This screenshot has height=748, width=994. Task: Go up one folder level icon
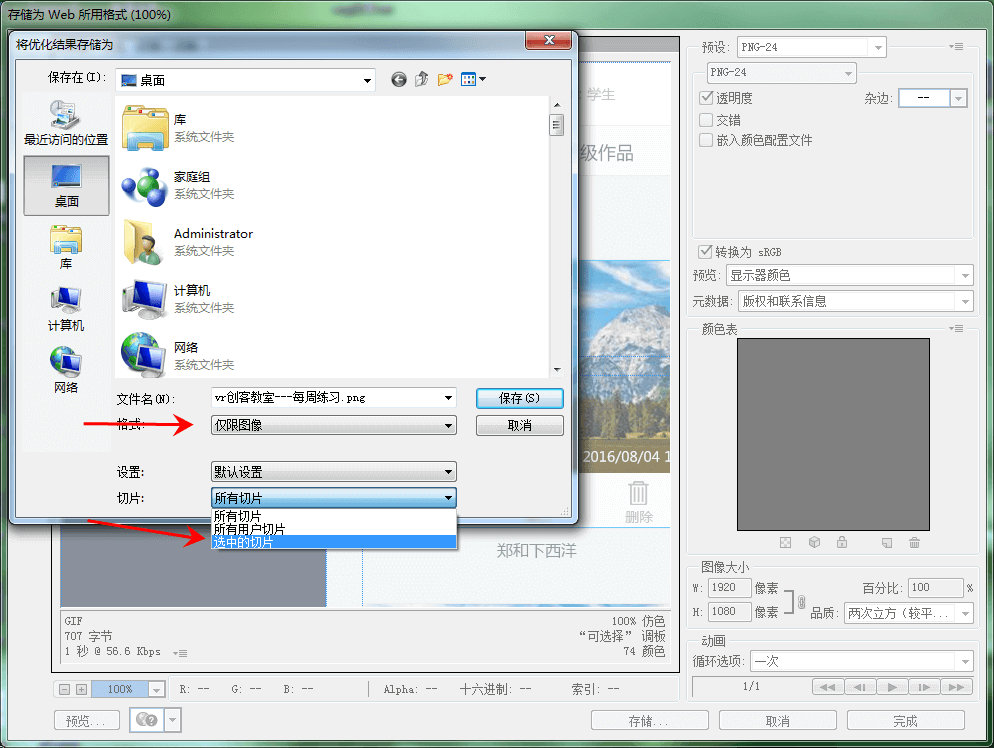coord(422,79)
